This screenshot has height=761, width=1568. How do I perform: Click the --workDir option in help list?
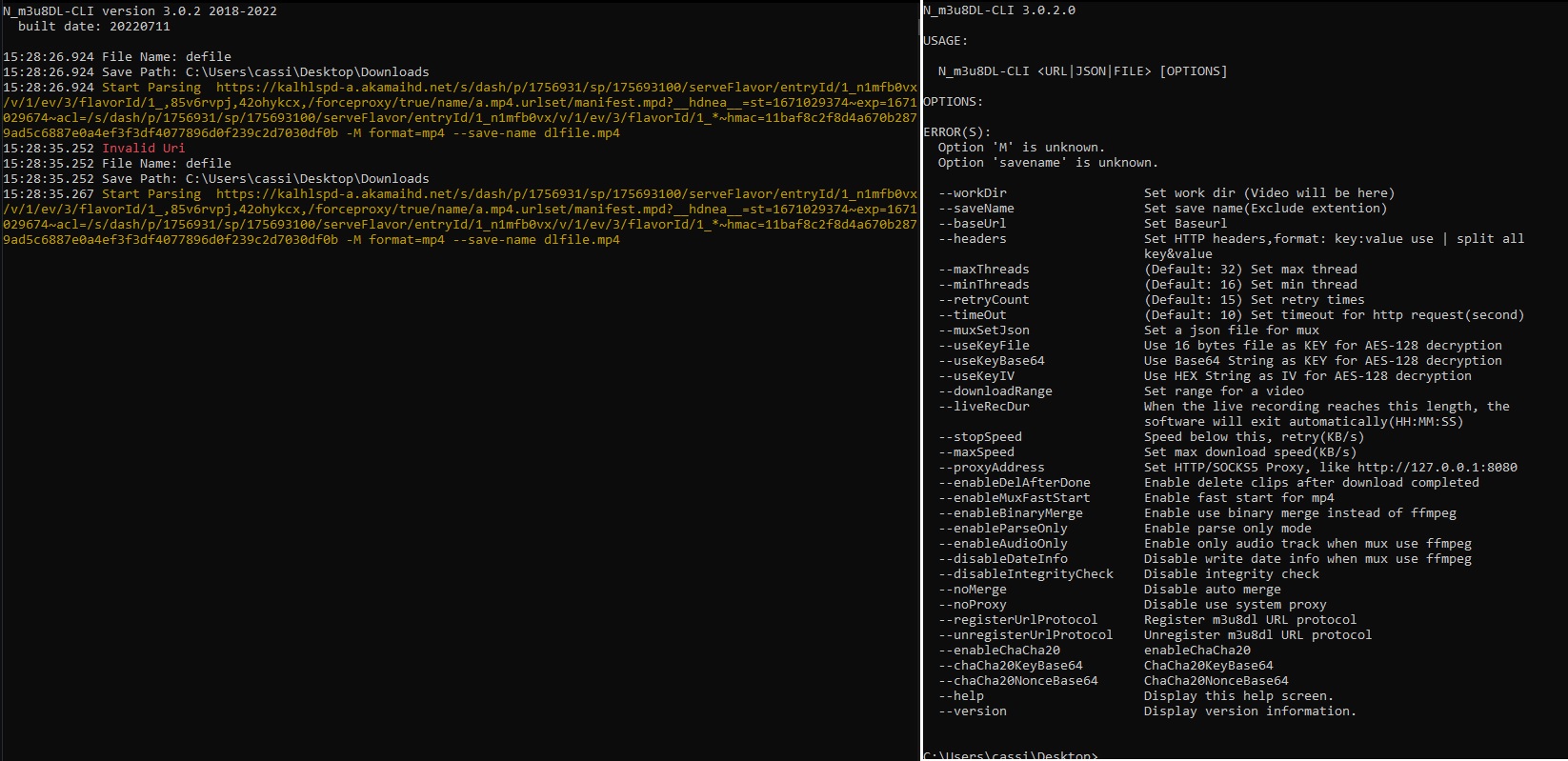point(972,192)
